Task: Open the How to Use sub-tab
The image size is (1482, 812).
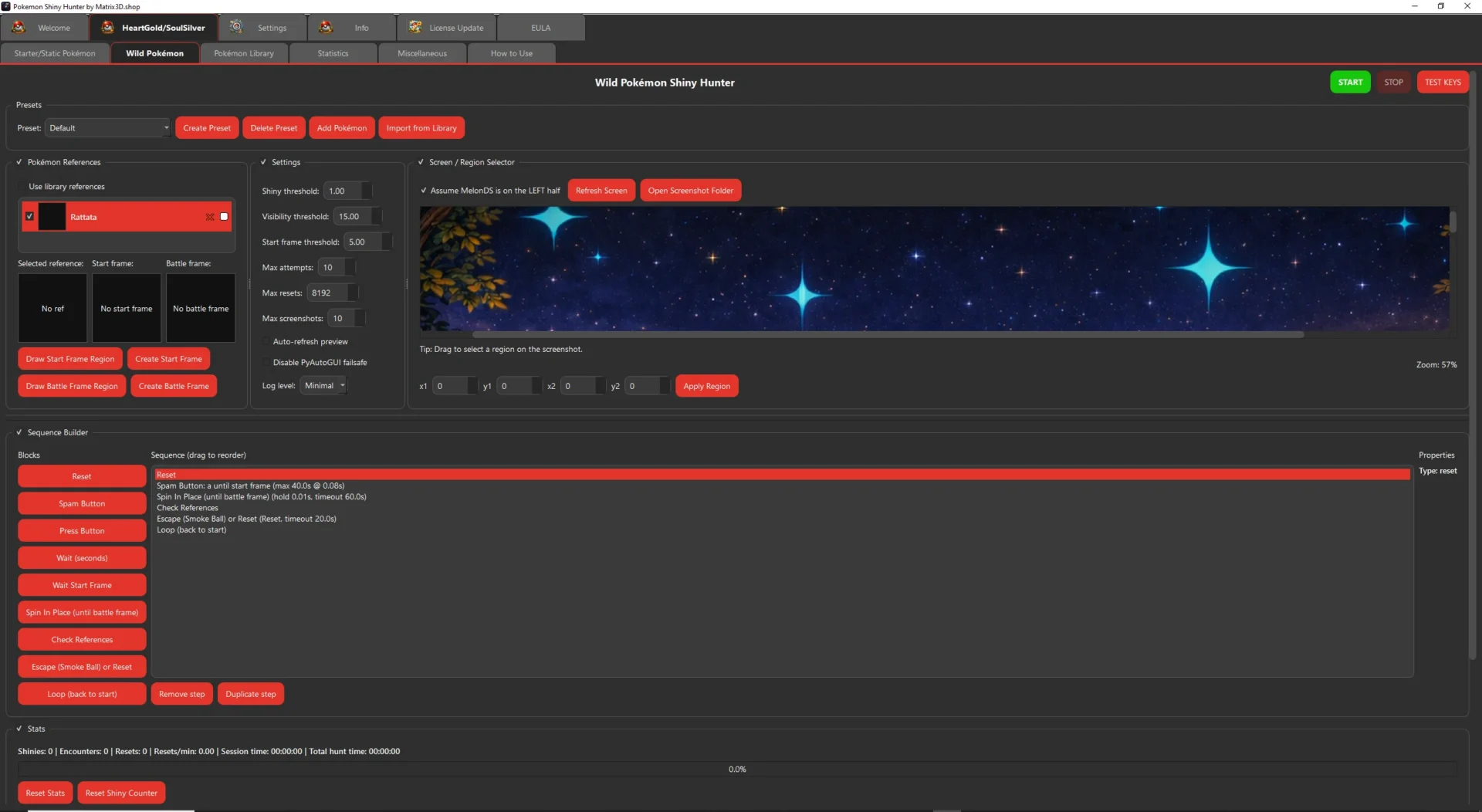Action: tap(512, 53)
